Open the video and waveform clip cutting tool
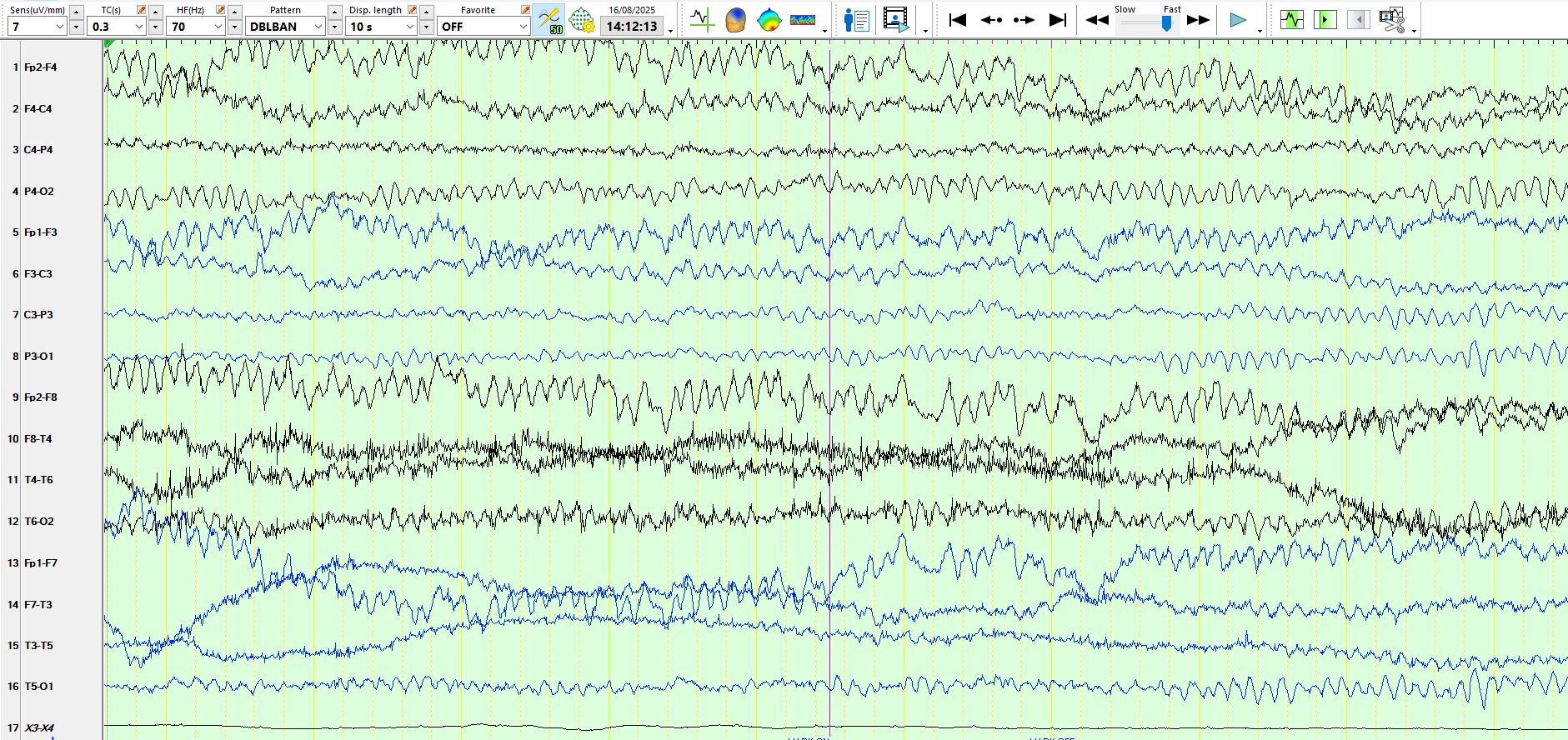Image resolution: width=1568 pixels, height=740 pixels. pos(1391,19)
